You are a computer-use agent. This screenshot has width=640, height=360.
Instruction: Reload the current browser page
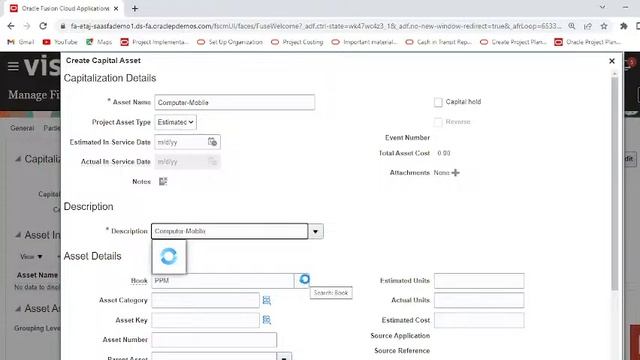[x=43, y=26]
